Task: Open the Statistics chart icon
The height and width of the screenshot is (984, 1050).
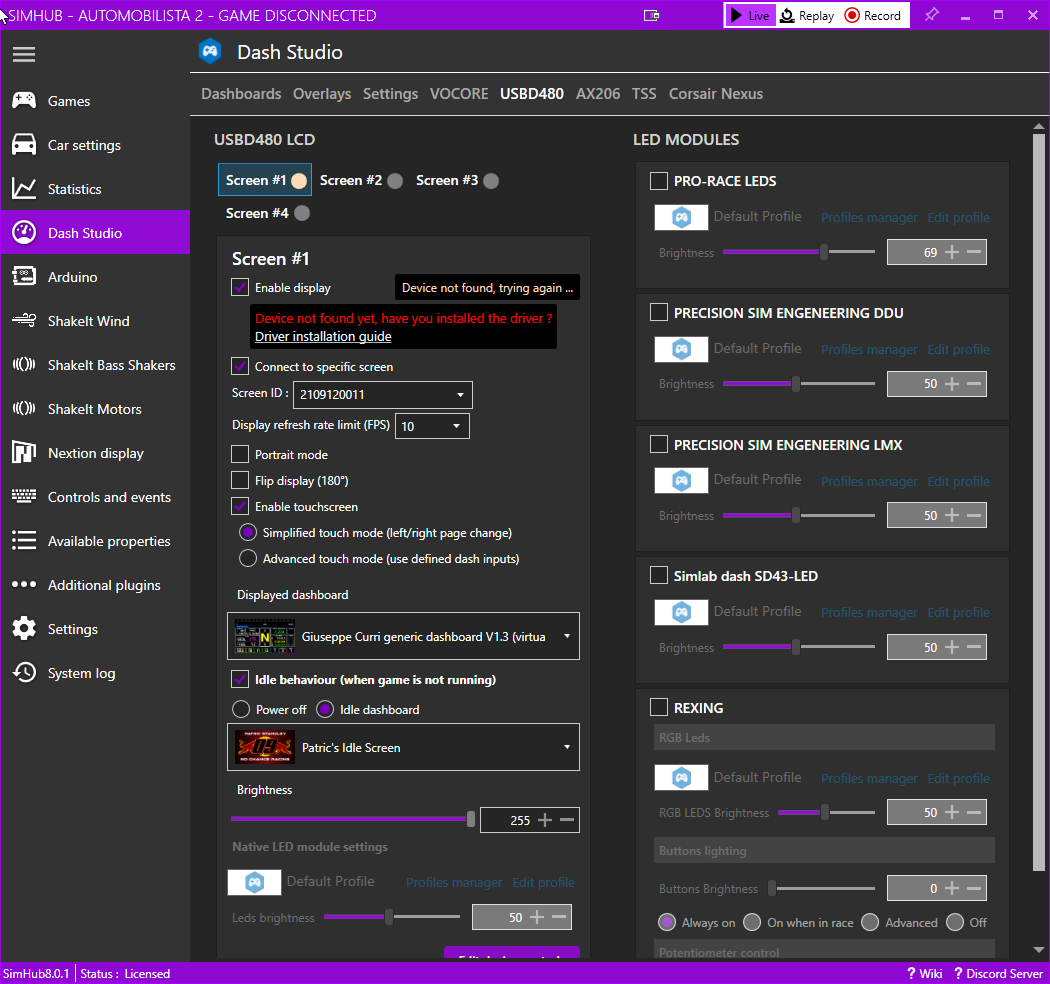Action: pos(24,189)
